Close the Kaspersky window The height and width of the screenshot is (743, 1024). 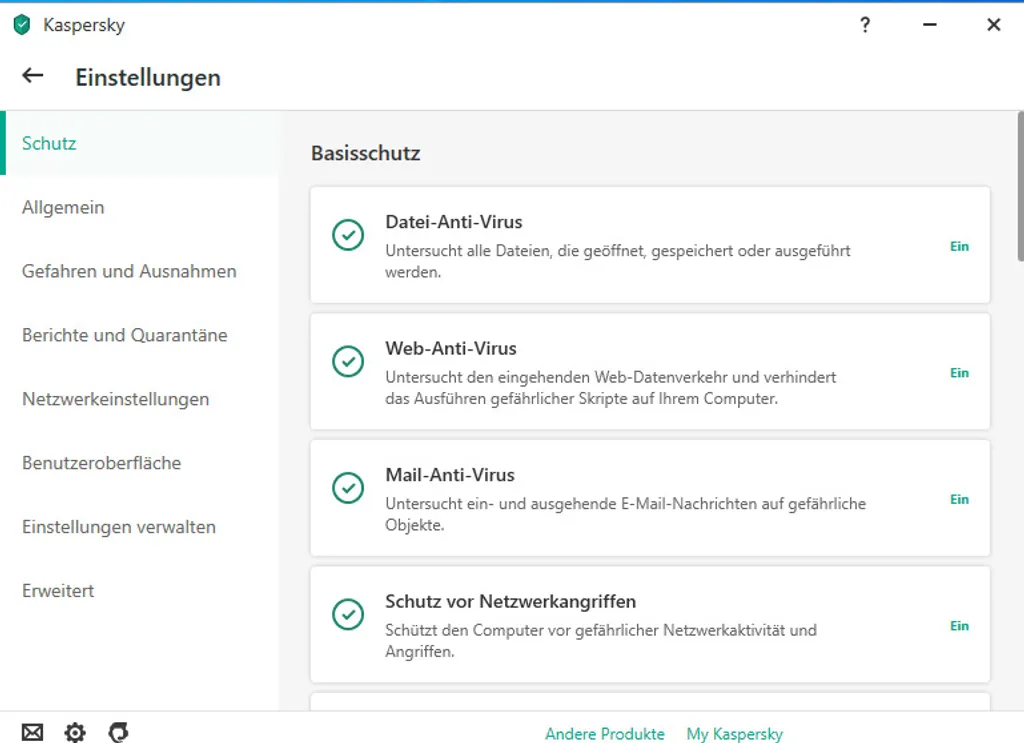click(x=993, y=25)
